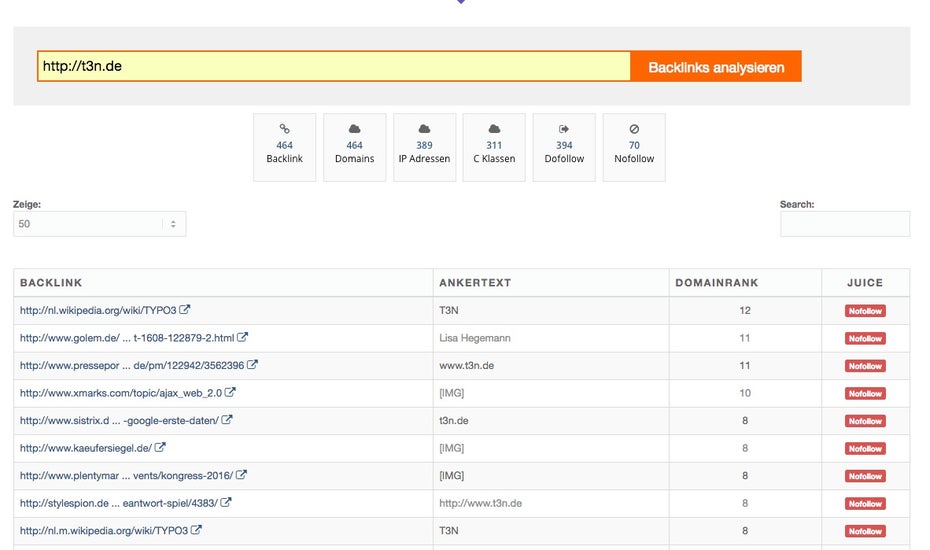
Task: Click the cloud icon above IP Adressen
Action: click(x=425, y=129)
